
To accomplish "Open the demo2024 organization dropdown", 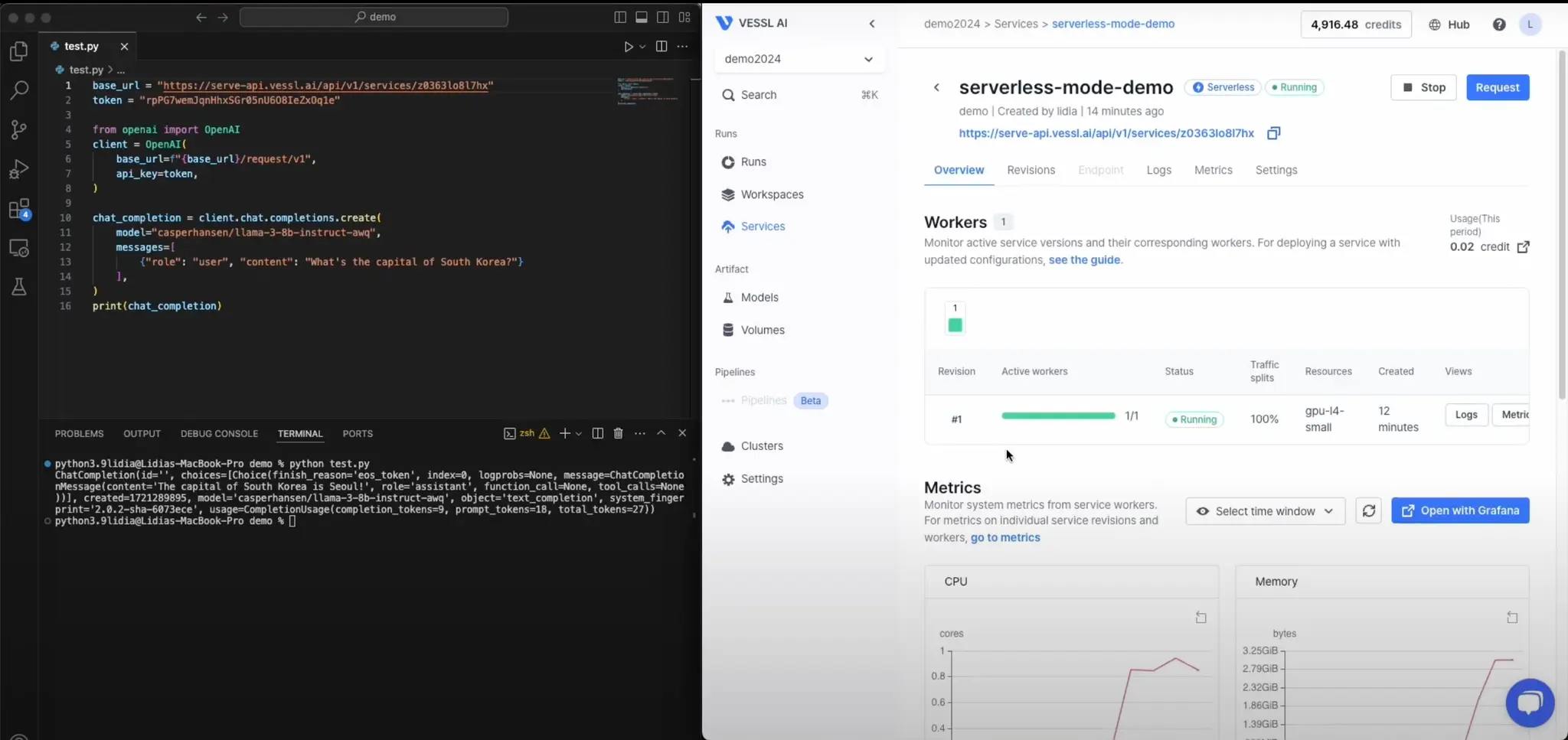I will tap(799, 59).
